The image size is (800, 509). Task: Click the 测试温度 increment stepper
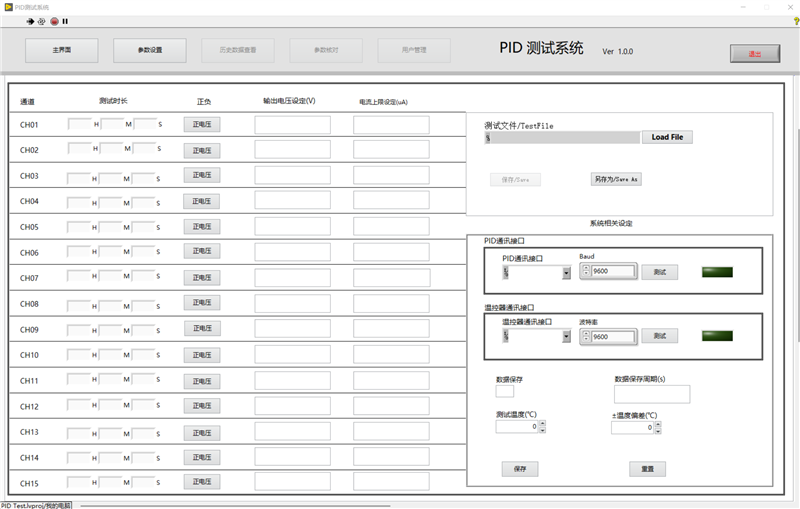541,423
